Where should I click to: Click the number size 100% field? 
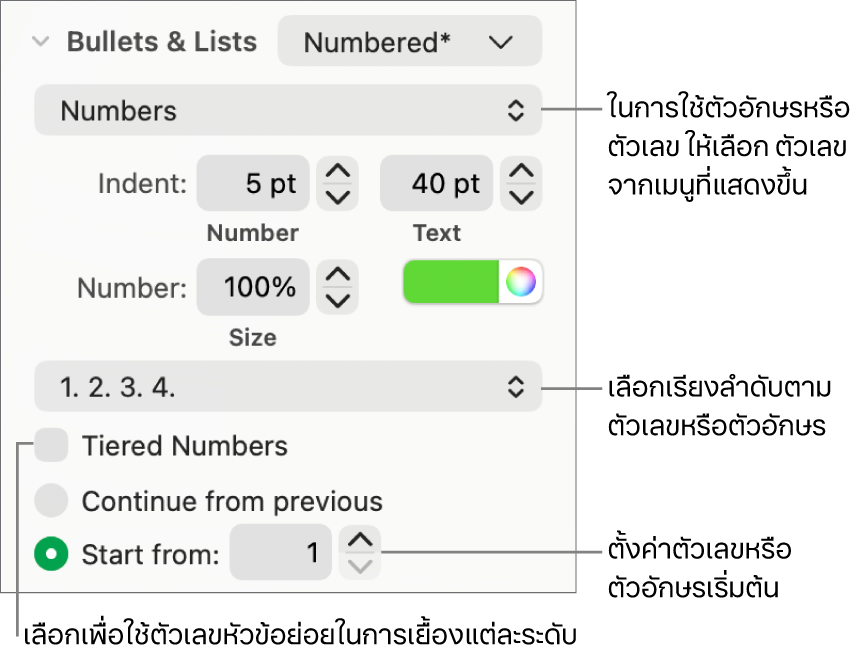(x=253, y=288)
